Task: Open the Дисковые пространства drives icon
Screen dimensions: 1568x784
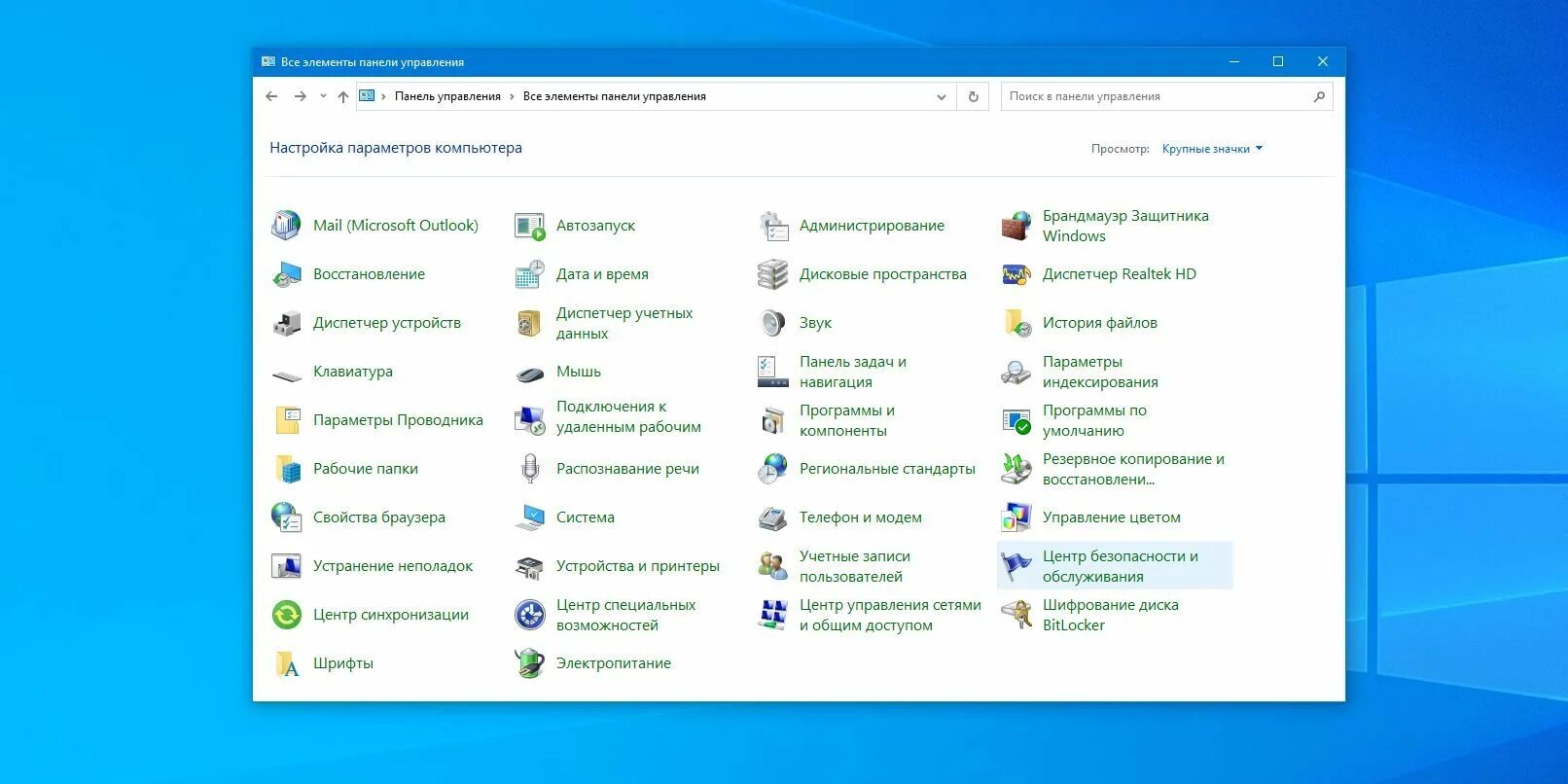Action: (772, 274)
